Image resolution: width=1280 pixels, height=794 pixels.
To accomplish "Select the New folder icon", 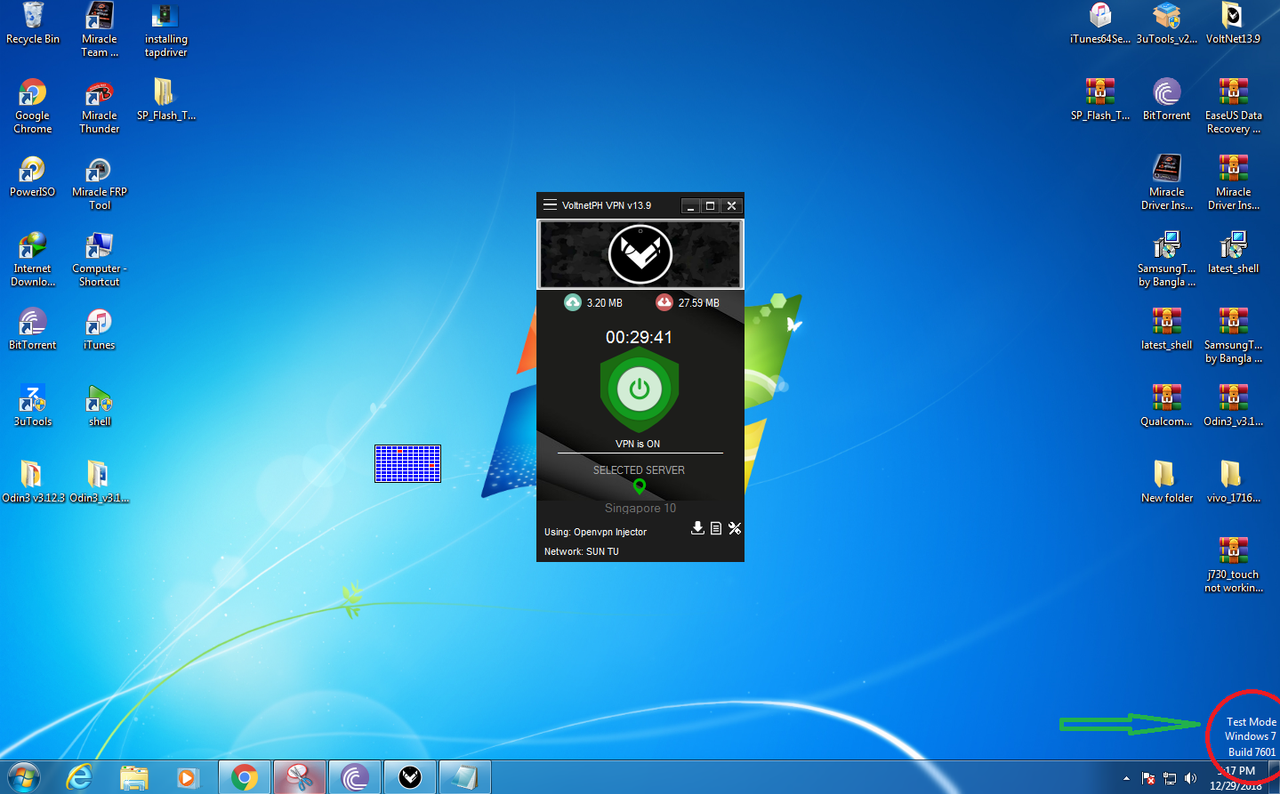I will [1167, 483].
